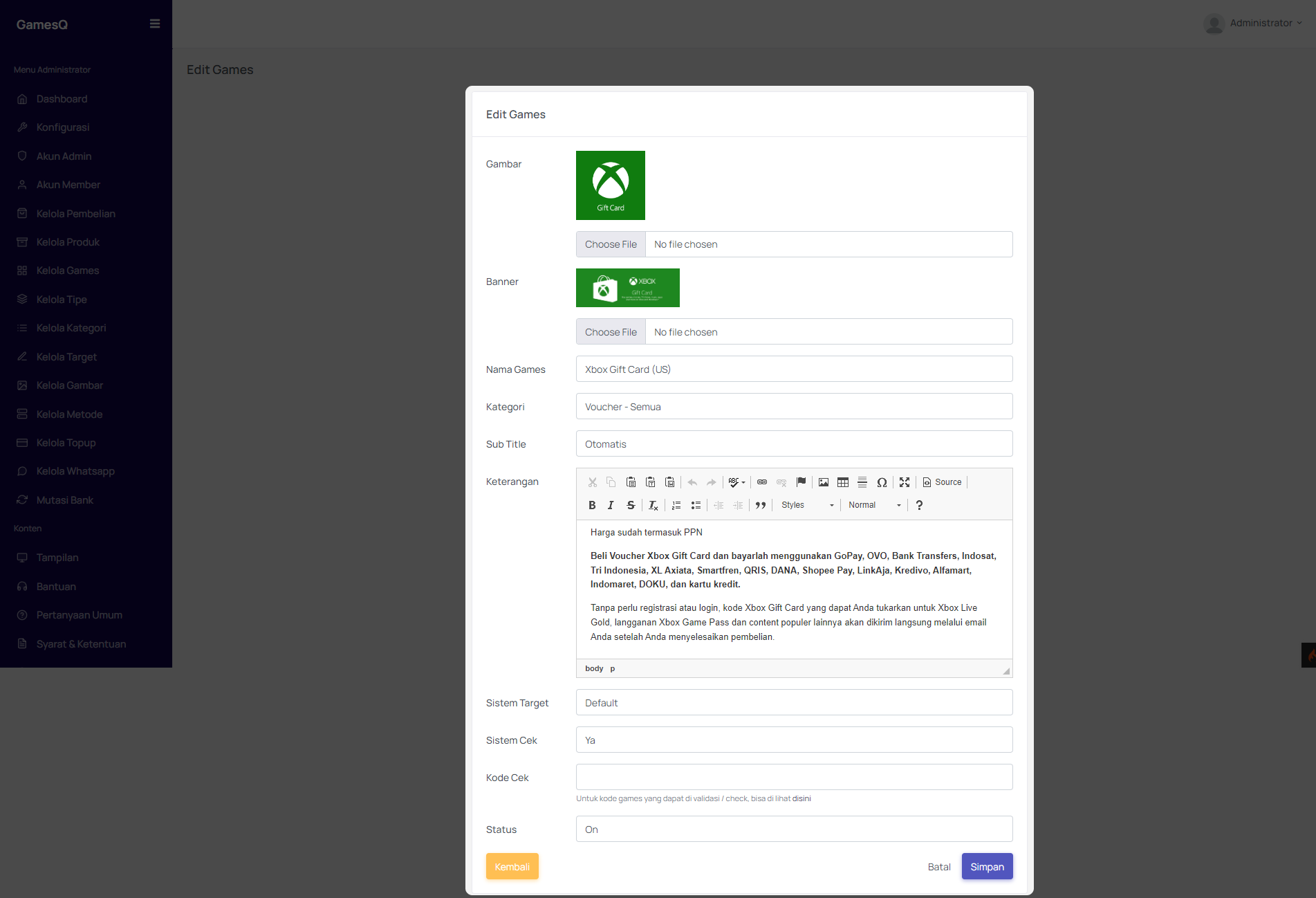Image resolution: width=1316 pixels, height=898 pixels.
Task: Open Dashboard in sidebar
Action: pos(62,99)
